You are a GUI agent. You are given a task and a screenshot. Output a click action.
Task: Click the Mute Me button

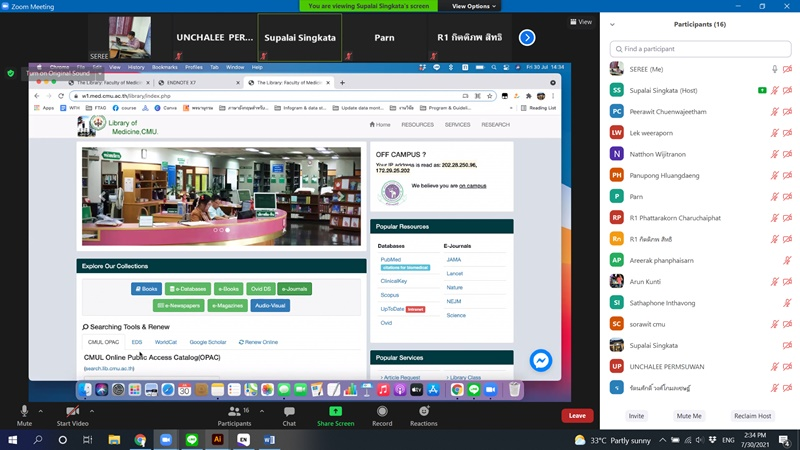689,415
